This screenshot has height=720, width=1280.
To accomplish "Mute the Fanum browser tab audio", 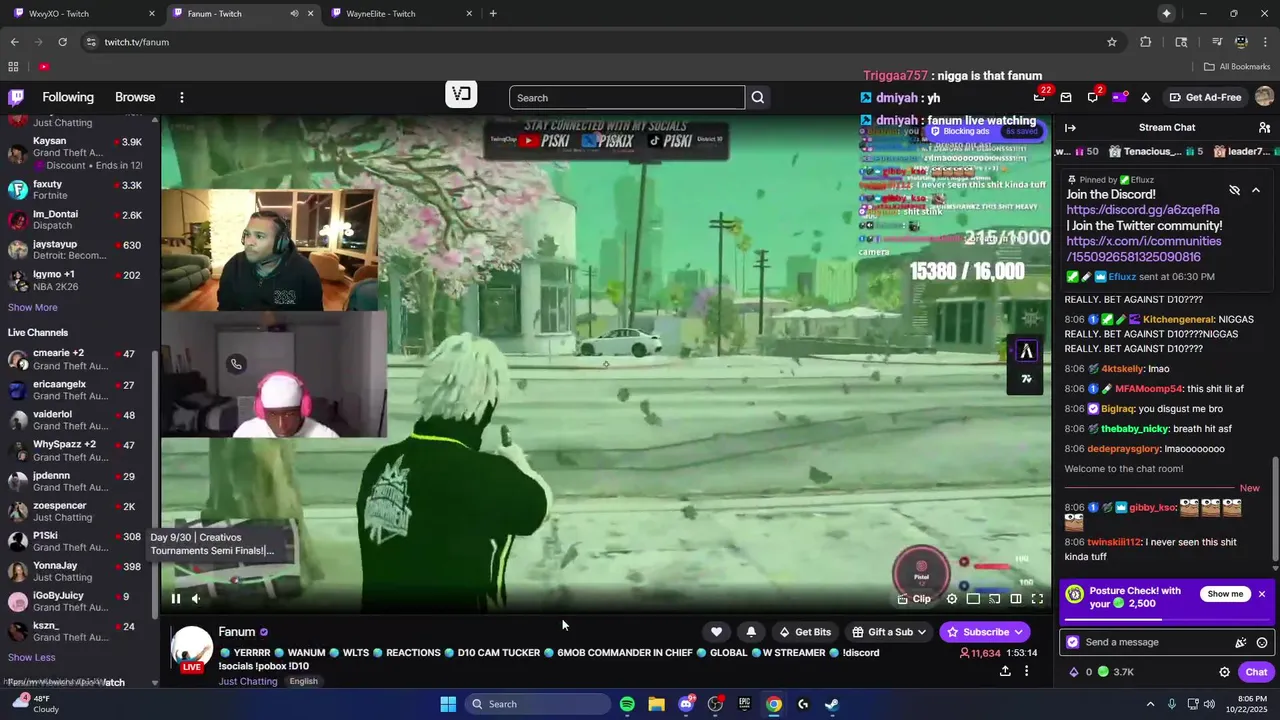I will (294, 13).
